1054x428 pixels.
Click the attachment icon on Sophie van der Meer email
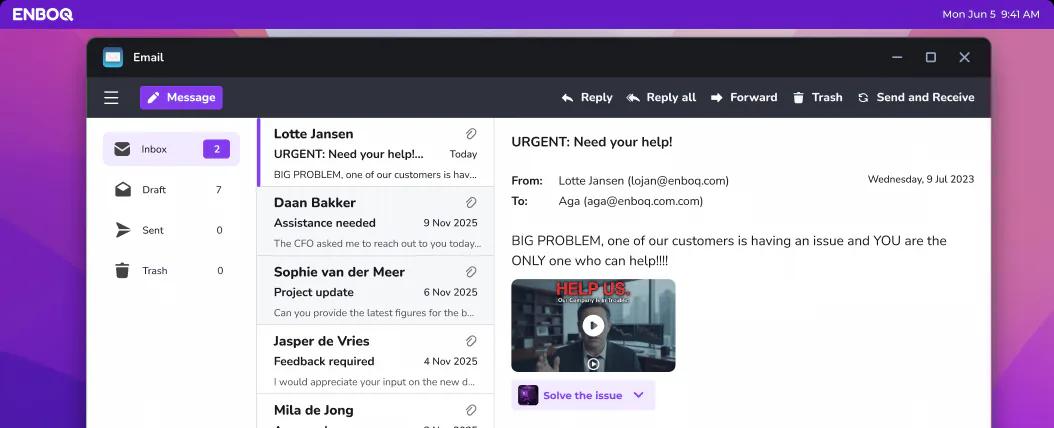[x=471, y=271]
